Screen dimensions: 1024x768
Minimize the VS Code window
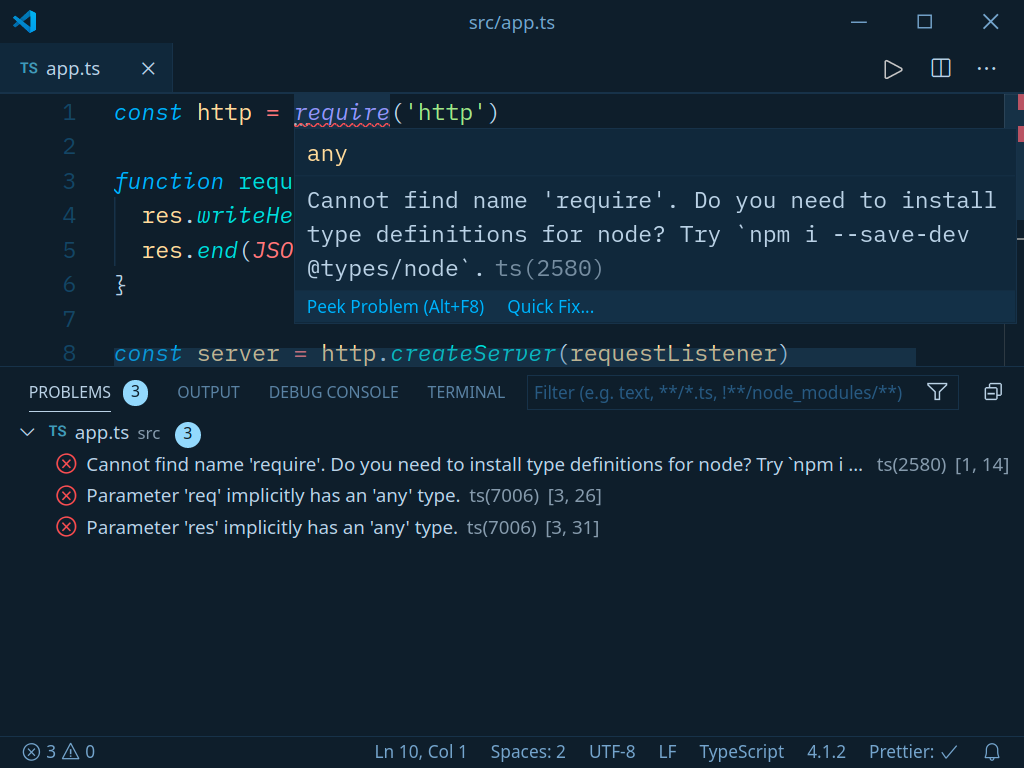(859, 22)
